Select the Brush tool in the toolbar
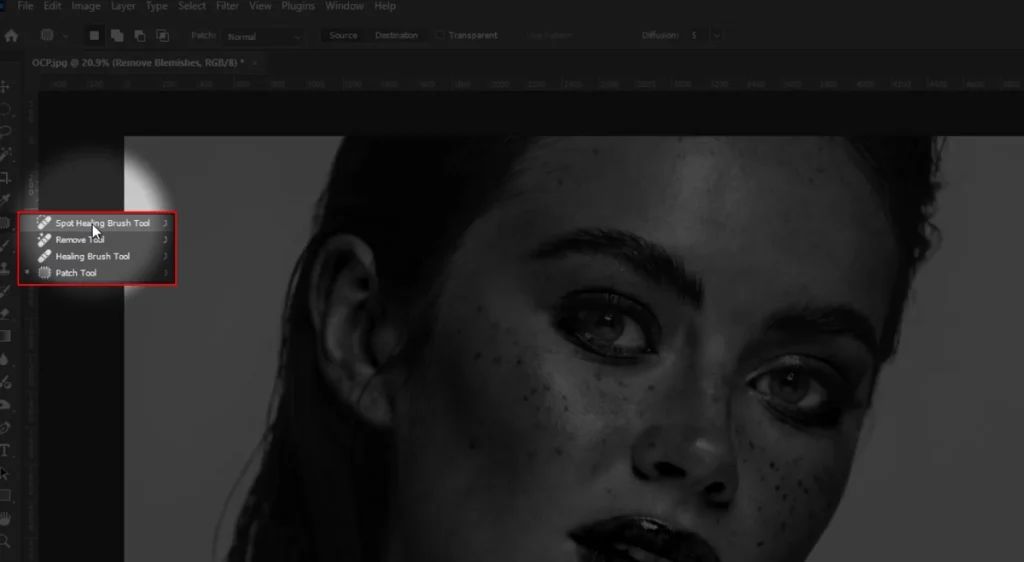The width and height of the screenshot is (1024, 562). click(x=5, y=245)
